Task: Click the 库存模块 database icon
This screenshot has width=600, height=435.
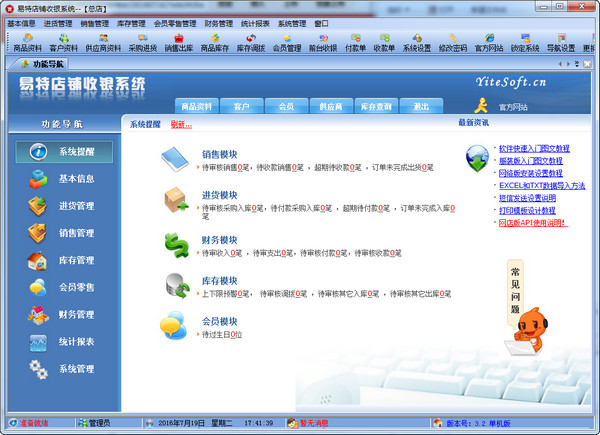Action: point(175,286)
